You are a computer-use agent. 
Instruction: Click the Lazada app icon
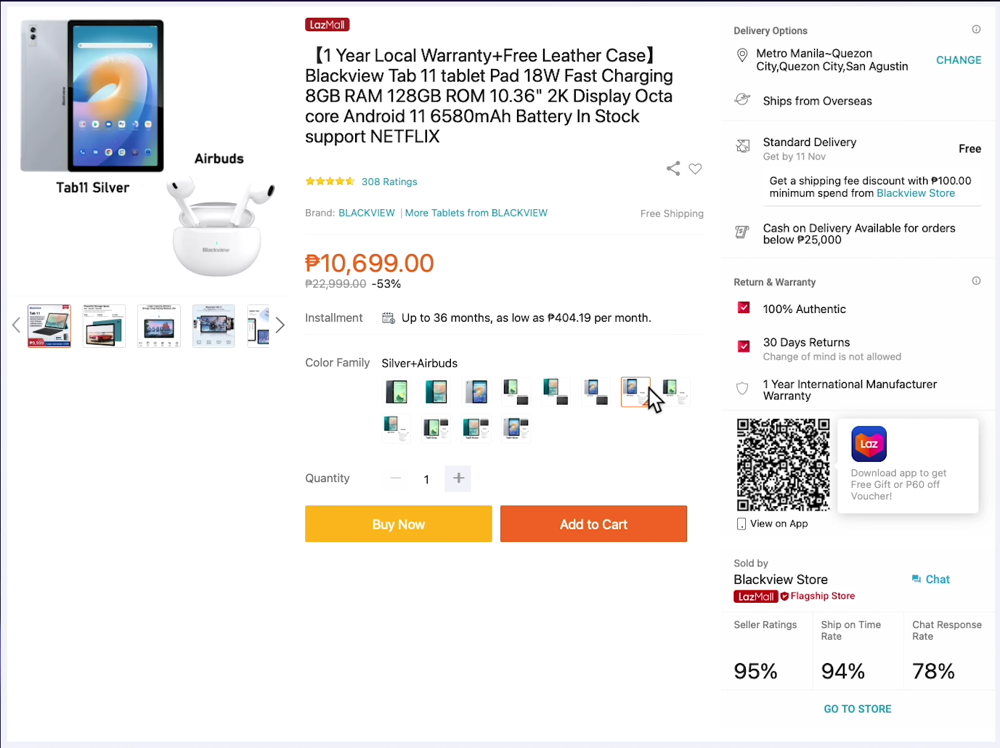[869, 444]
